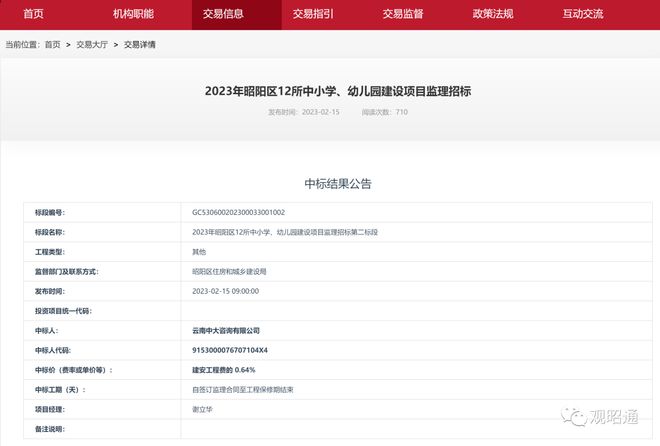Click the 交易详情 breadcrumb item
This screenshot has width=660, height=446.
point(139,45)
